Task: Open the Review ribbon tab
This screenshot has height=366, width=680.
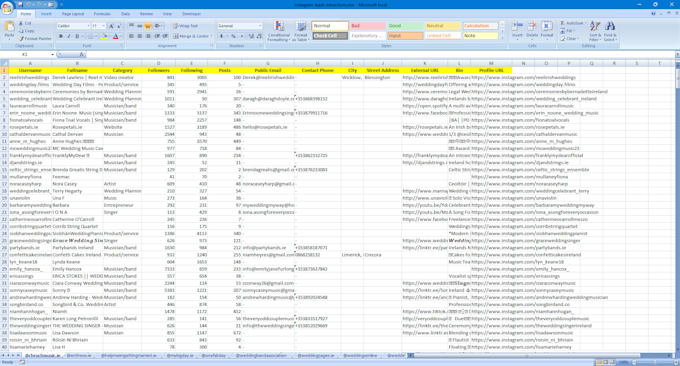Action: (147, 14)
